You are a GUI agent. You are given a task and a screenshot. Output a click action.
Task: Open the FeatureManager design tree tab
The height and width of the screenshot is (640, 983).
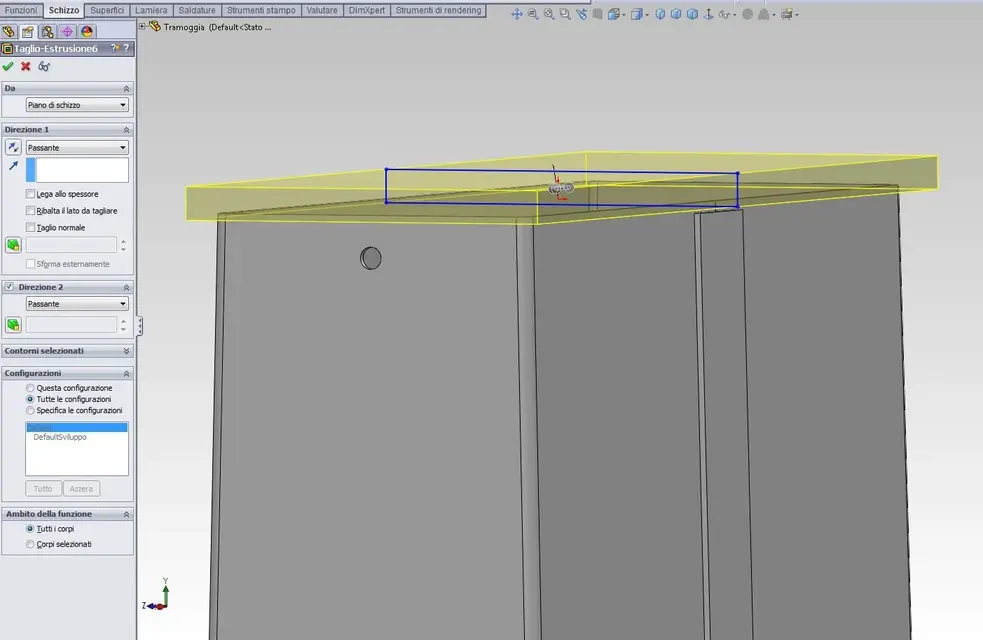(8, 31)
